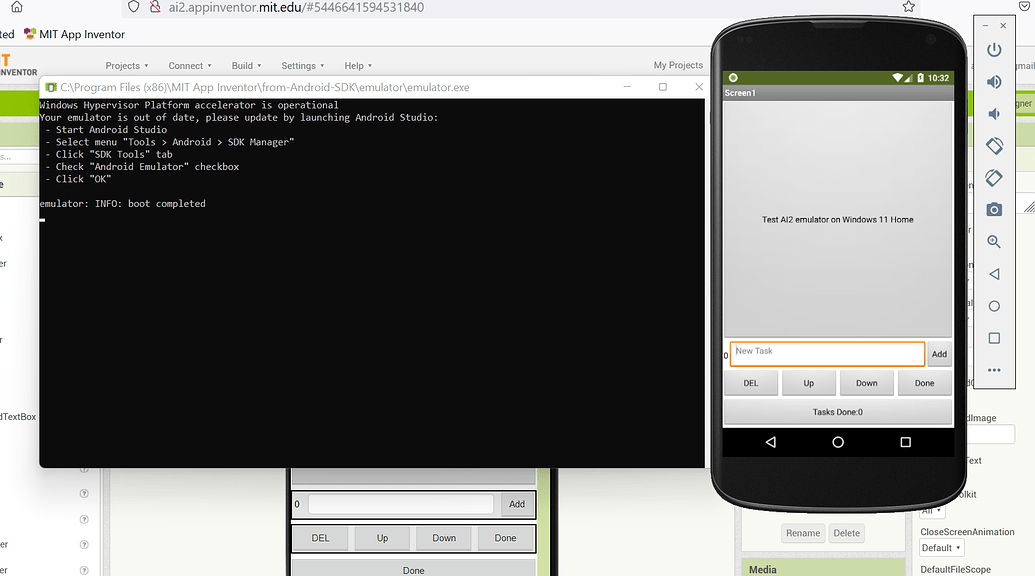1035x576 pixels.
Task: Rotate the emulator clockwise
Action: pos(994,177)
